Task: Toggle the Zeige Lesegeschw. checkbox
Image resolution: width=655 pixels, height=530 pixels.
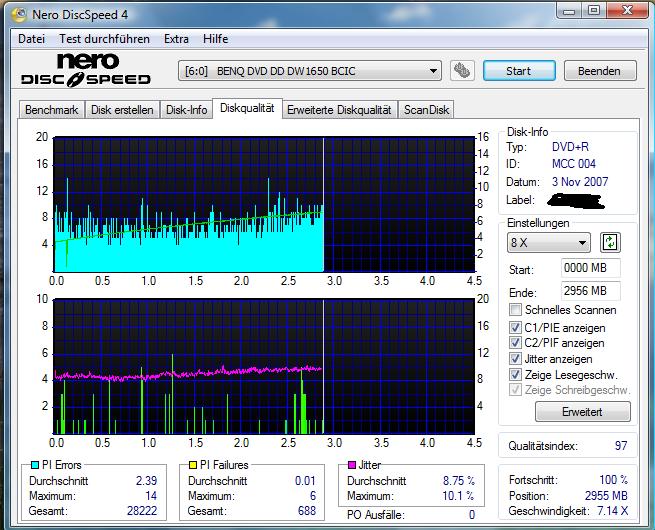Action: pos(515,374)
